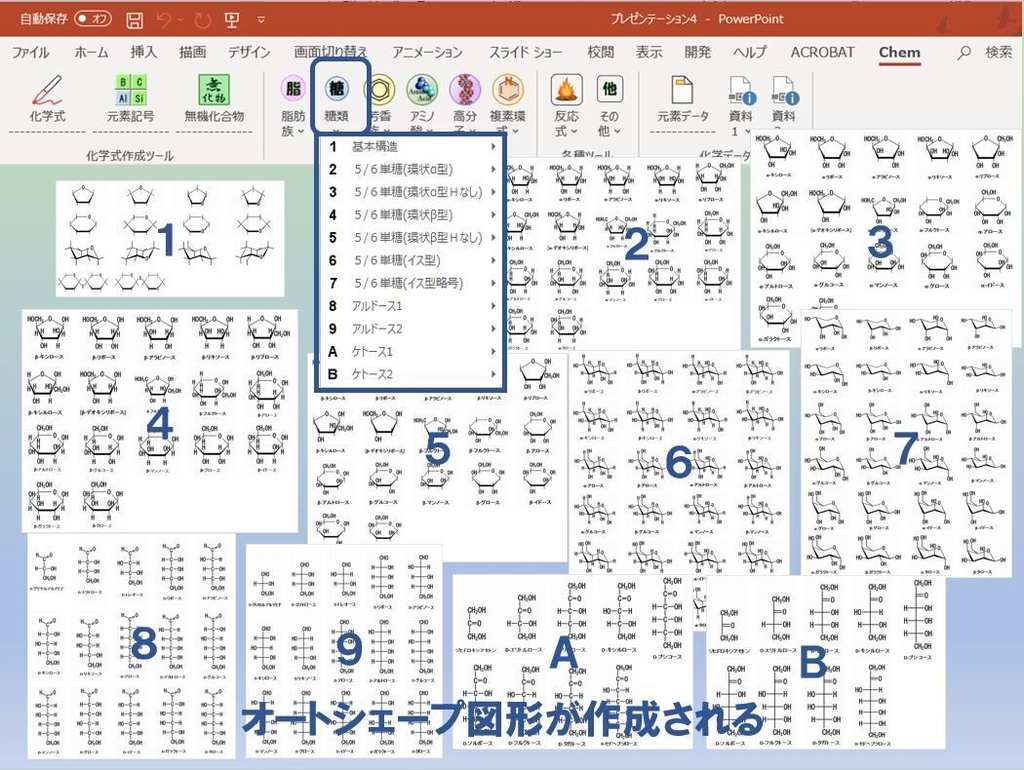The width and height of the screenshot is (1024, 770).
Task: Click the green 他 other-tools icon
Action: [609, 89]
